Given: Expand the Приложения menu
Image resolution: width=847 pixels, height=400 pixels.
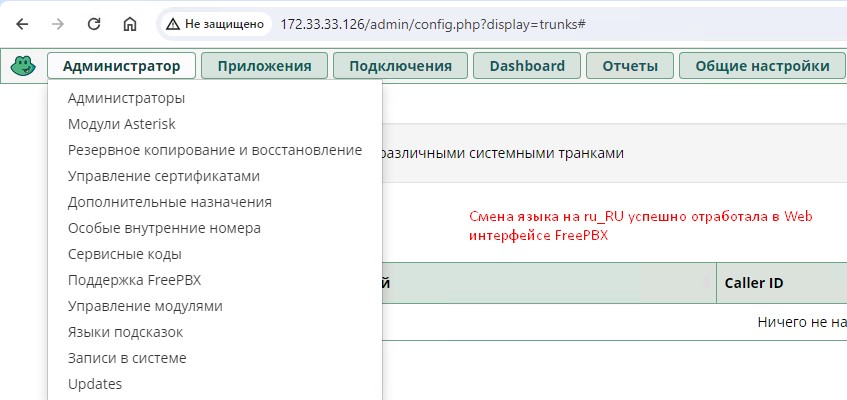Looking at the screenshot, I should 264,66.
